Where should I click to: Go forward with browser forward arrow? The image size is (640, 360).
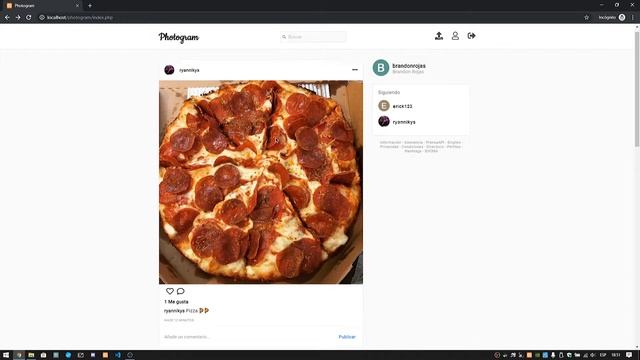(18, 18)
